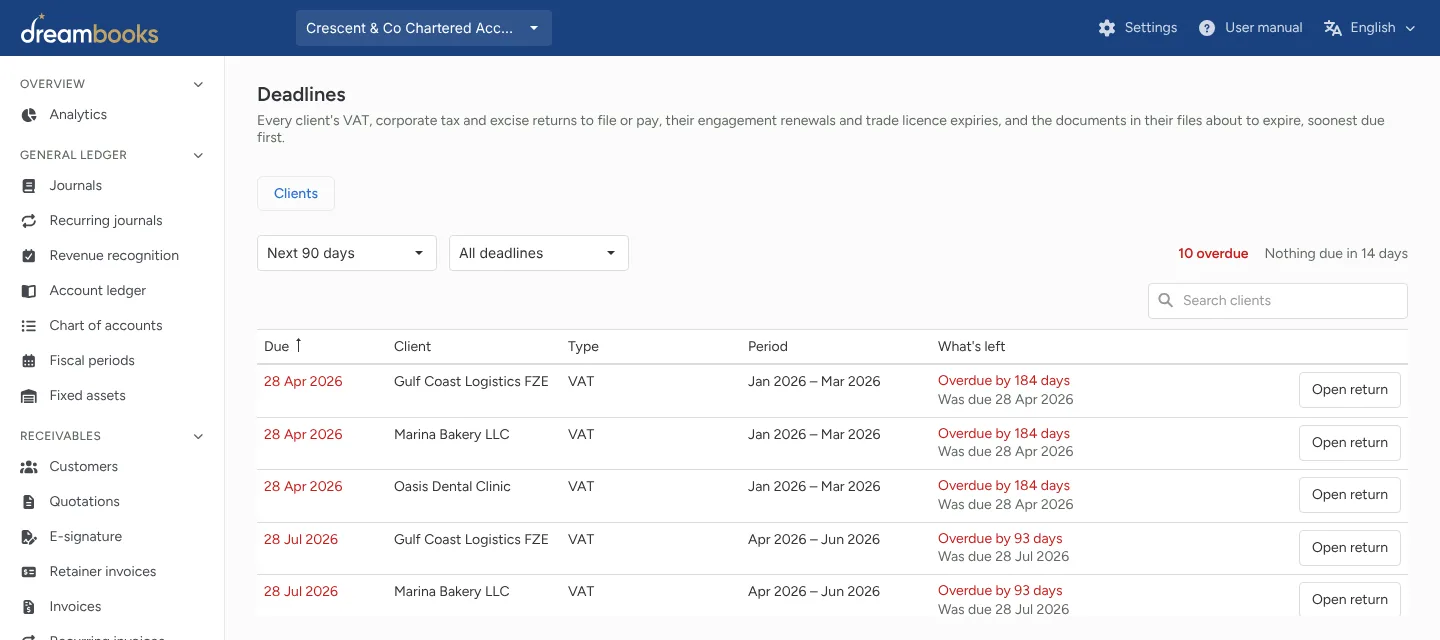Collapse the Overview sidebar section

tap(198, 85)
